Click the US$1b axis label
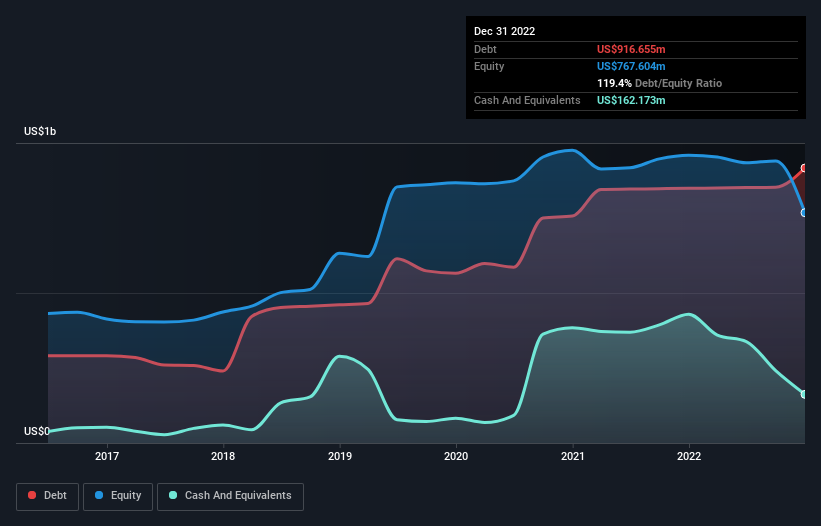The image size is (821, 526). 40,131
